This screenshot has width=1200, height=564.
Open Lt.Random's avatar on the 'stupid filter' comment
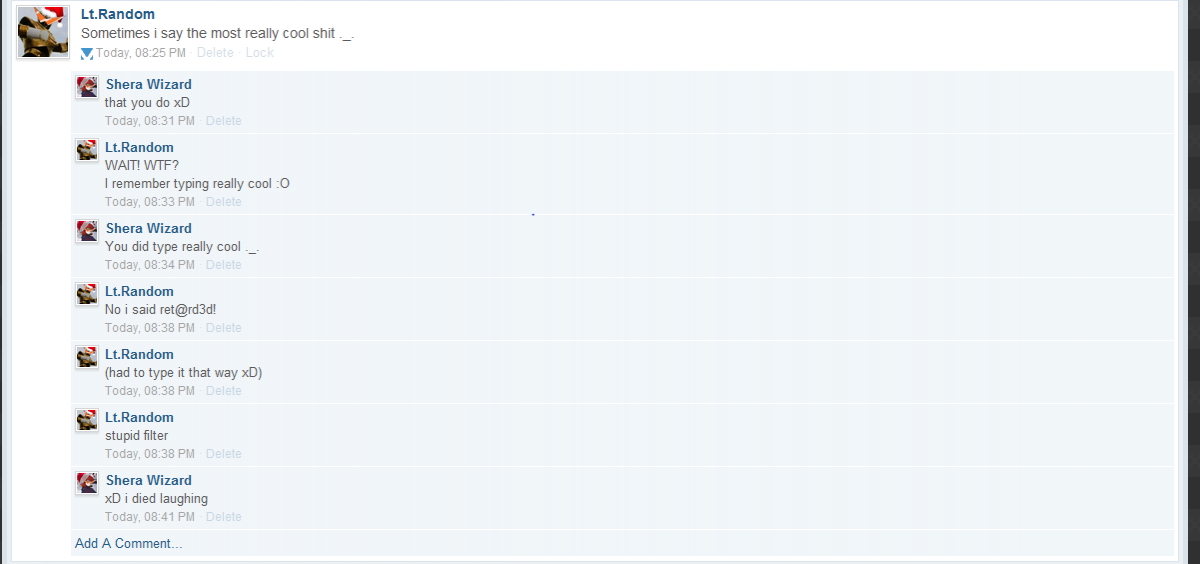point(87,420)
